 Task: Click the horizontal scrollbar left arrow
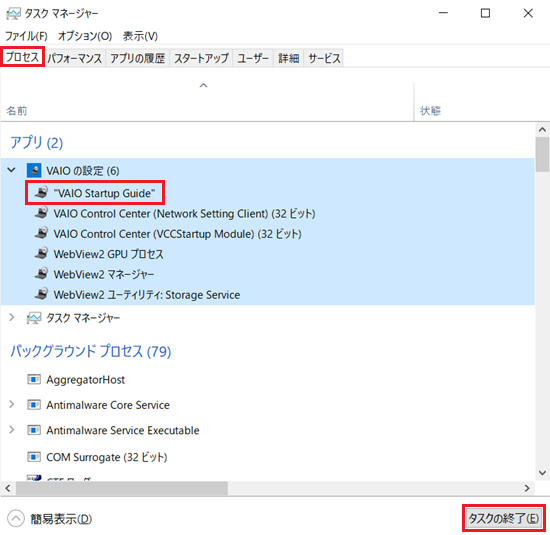point(8,488)
